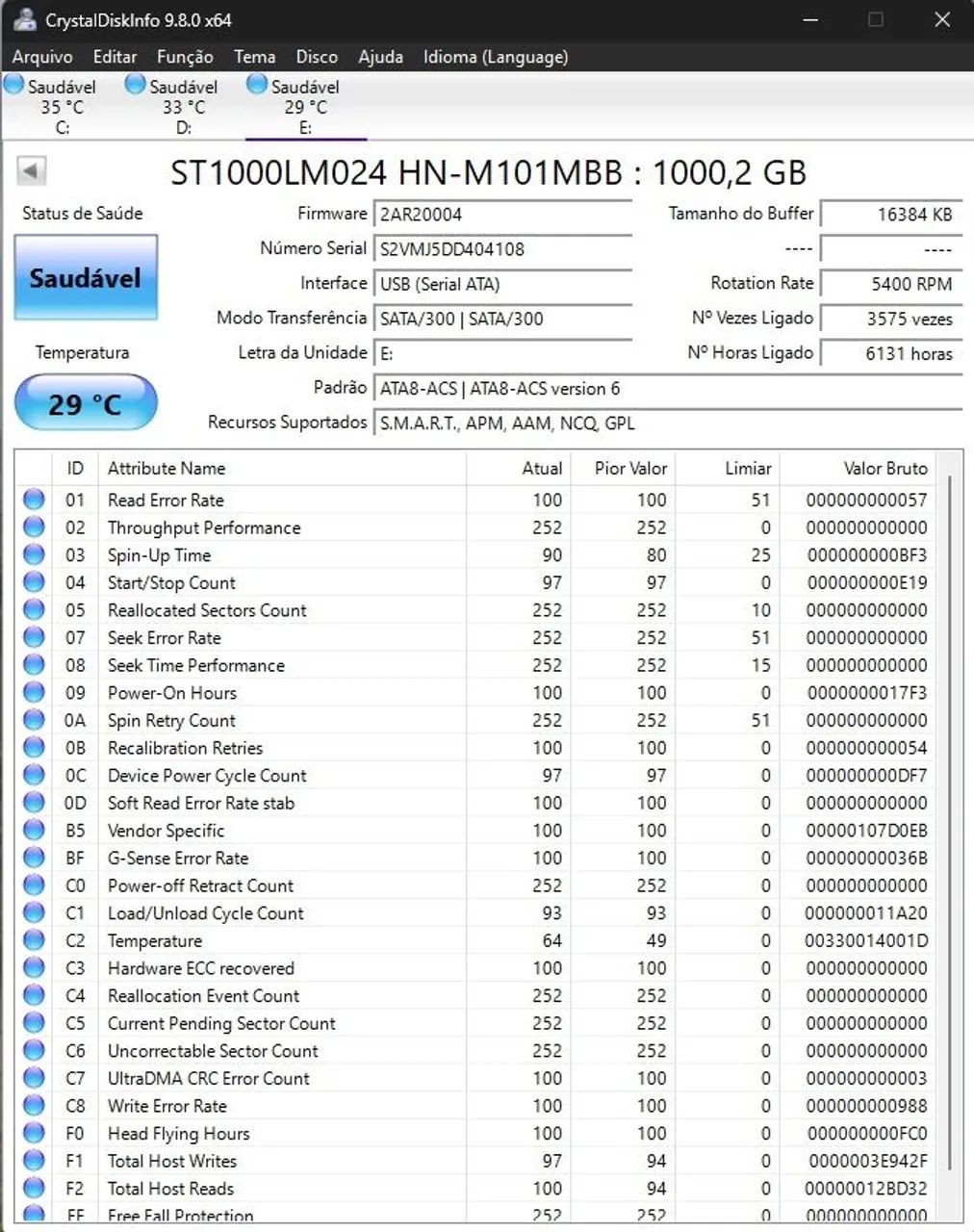Viewport: 974px width, 1232px height.
Task: Click the status dot beside Reallocated Sectors Count
Action: click(x=34, y=610)
